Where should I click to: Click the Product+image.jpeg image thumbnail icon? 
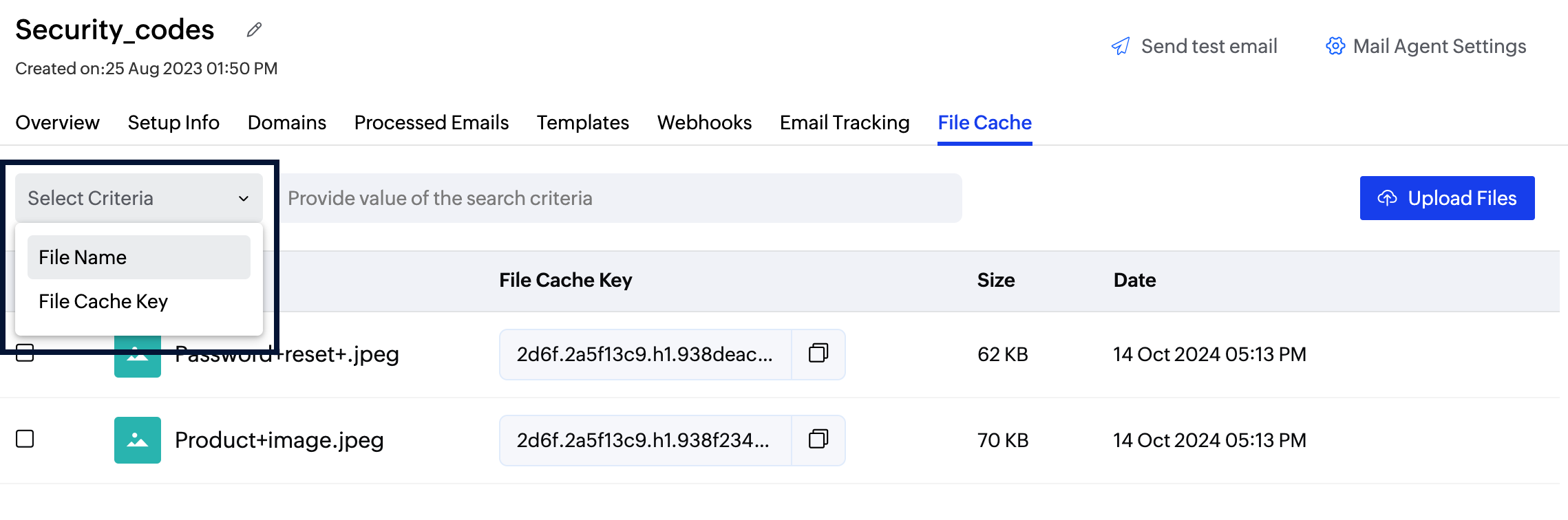pos(138,440)
